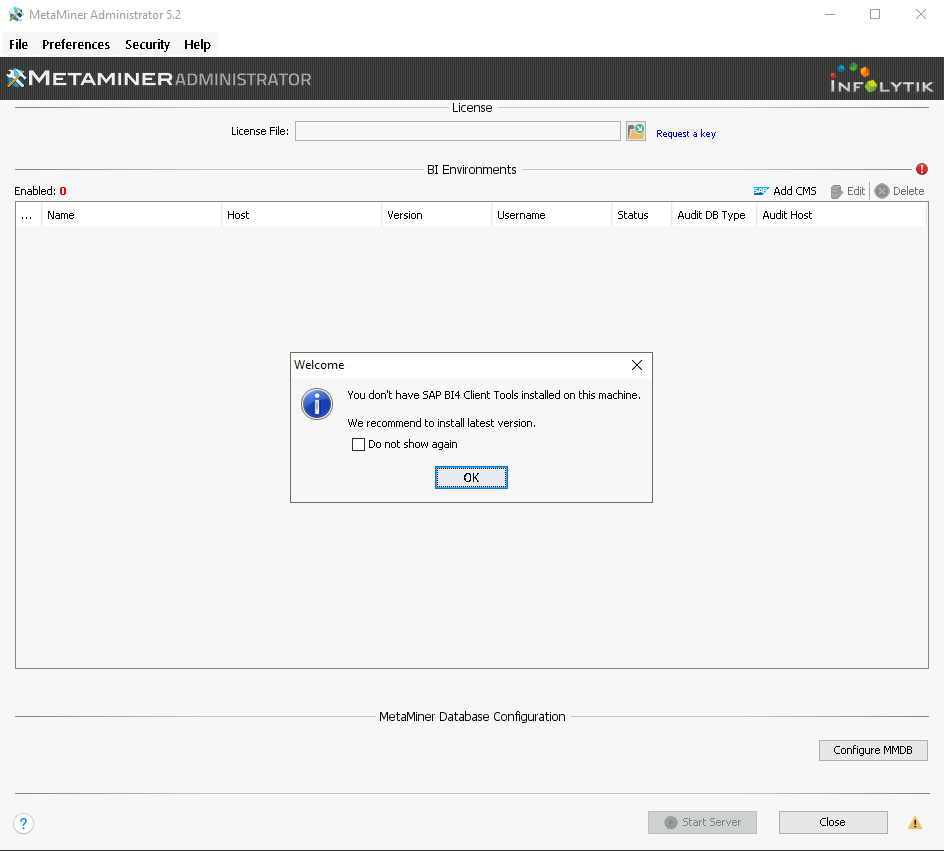Click the BI Environments section heading

471,170
